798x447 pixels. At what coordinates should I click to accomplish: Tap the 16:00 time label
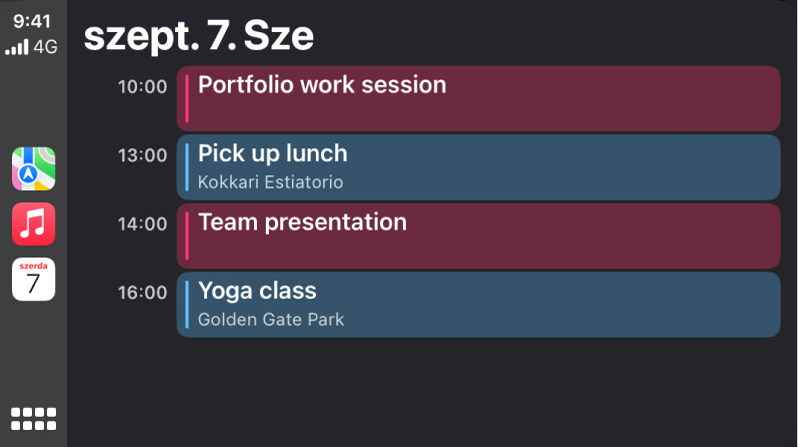click(142, 293)
